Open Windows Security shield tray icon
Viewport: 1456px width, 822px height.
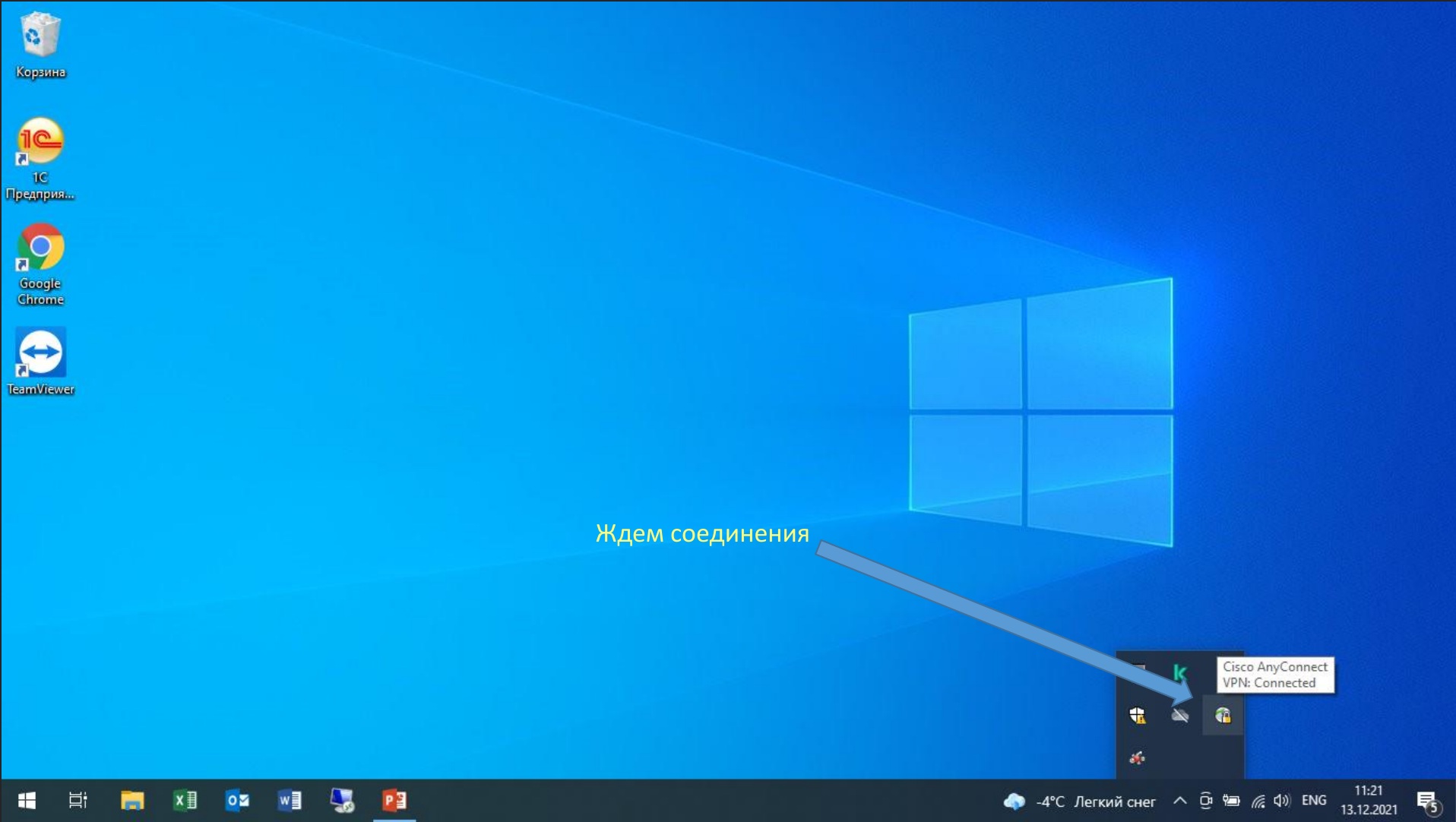1137,715
